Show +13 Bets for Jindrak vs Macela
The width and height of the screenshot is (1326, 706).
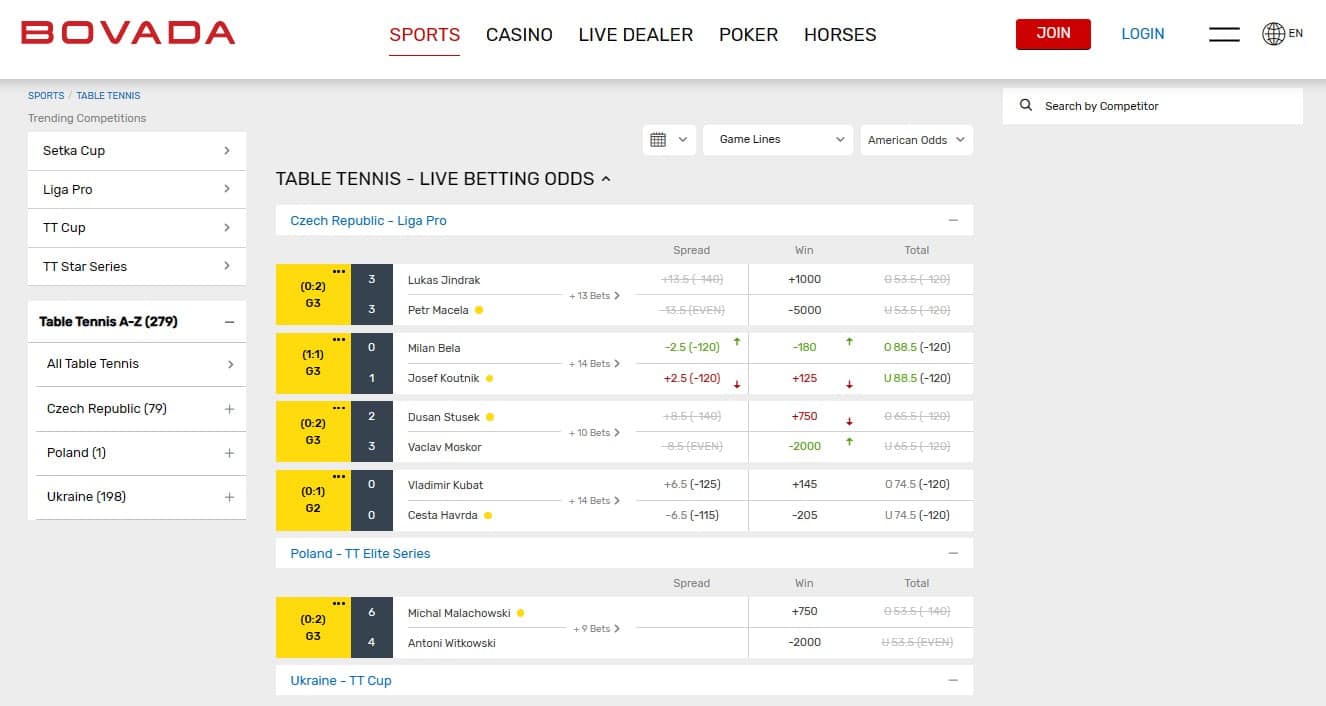(x=594, y=296)
